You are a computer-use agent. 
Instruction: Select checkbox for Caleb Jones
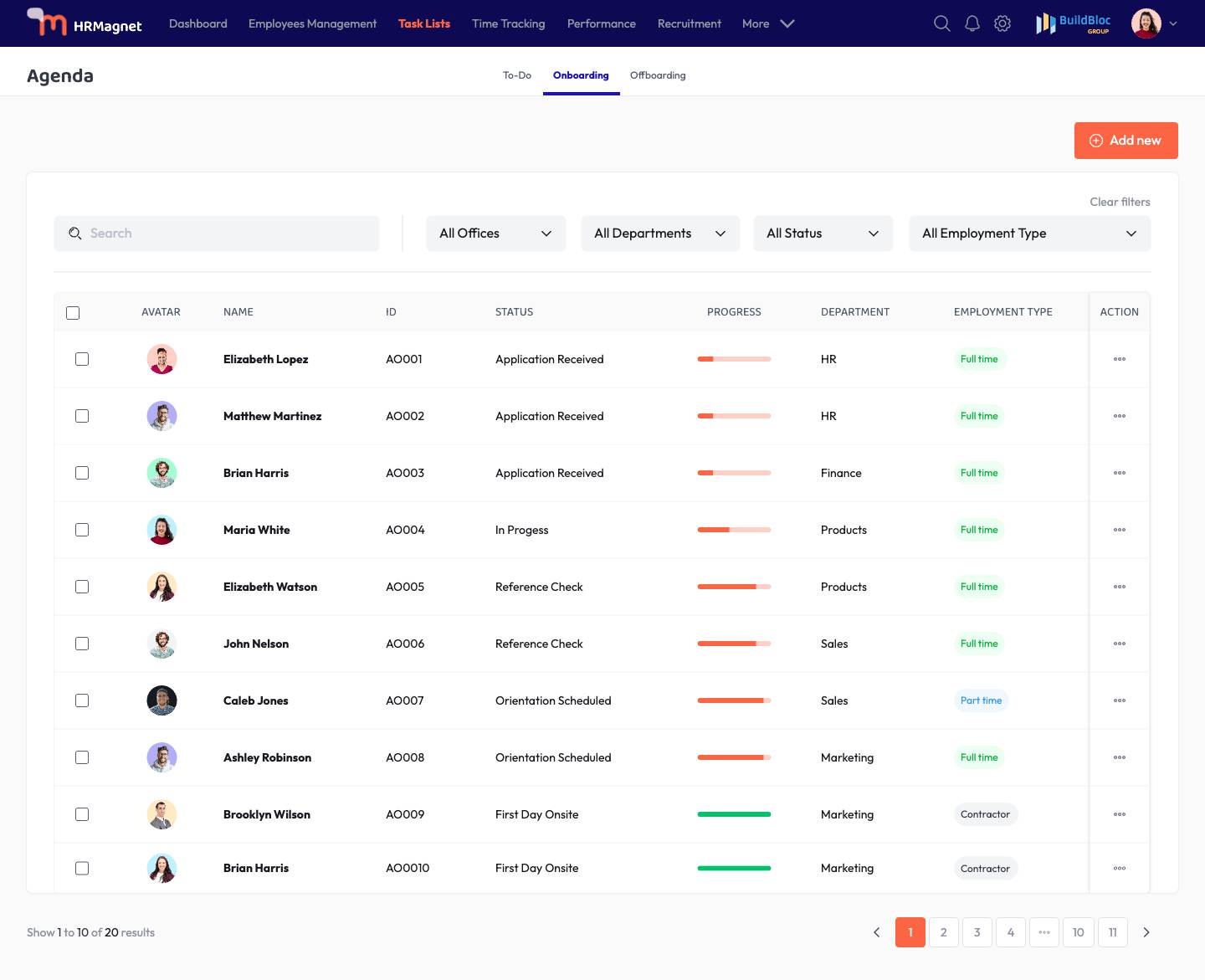(82, 700)
